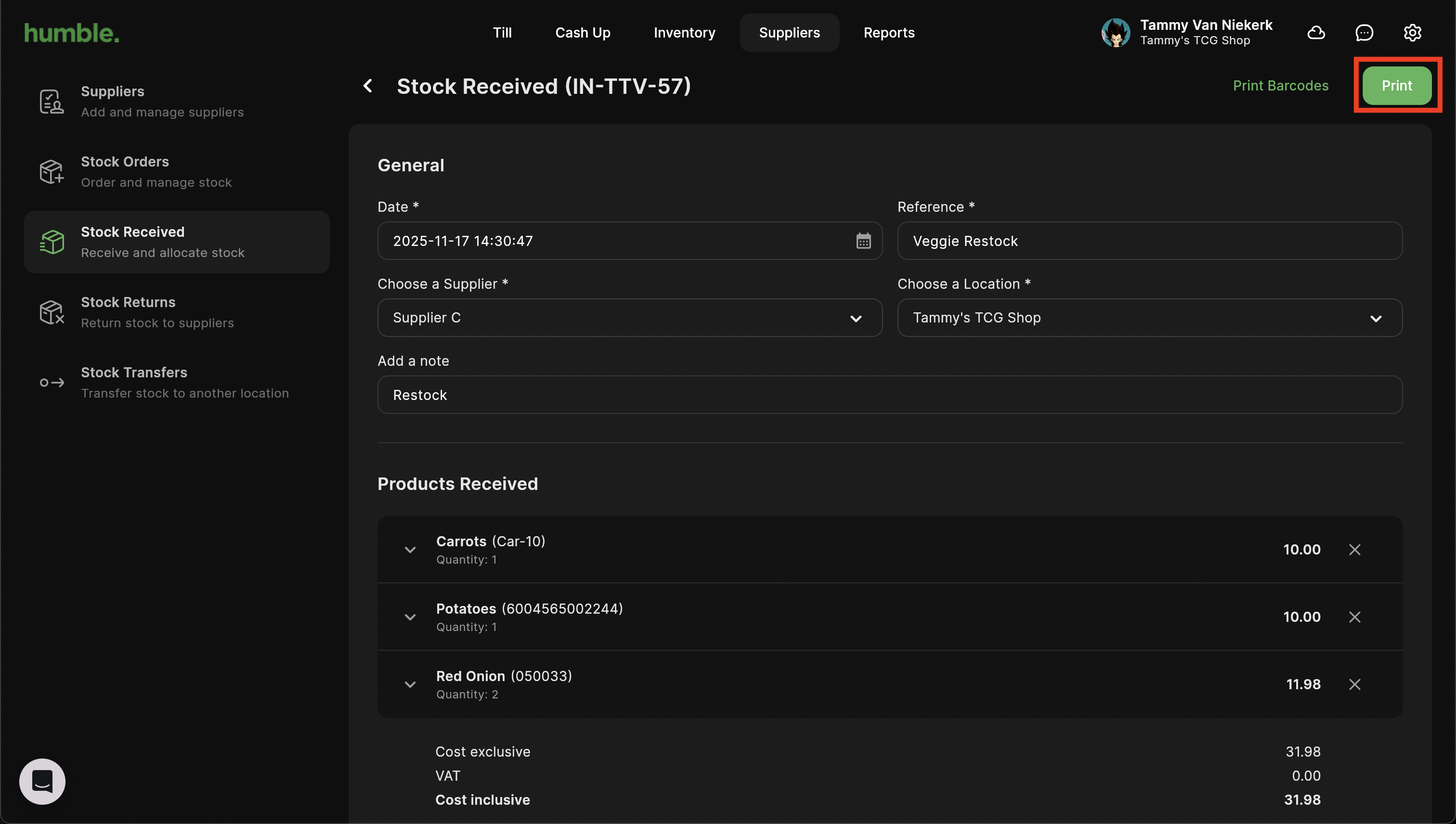Click the cloud sync icon
1456x824 pixels.
pos(1316,33)
